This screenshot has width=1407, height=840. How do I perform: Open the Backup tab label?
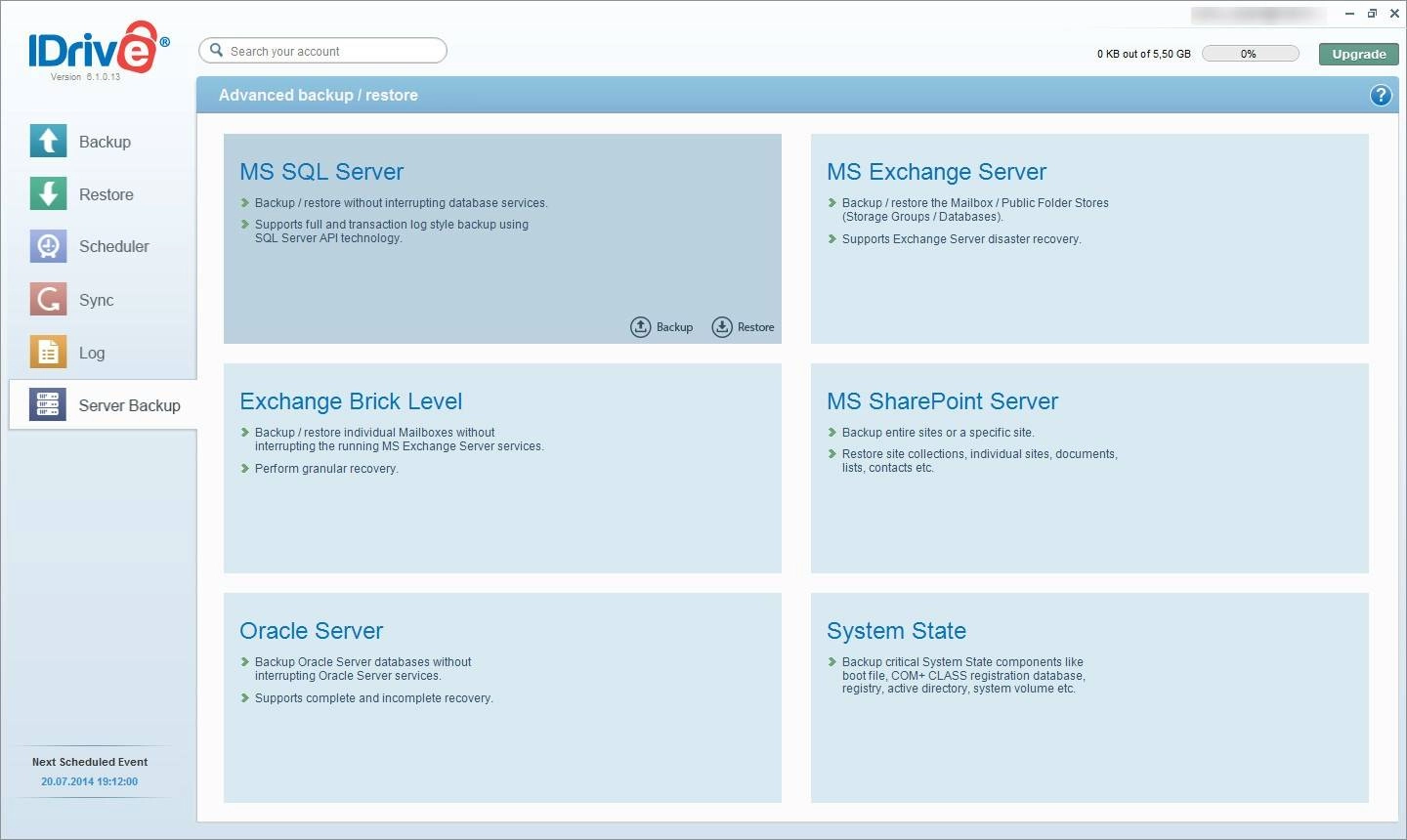(x=105, y=142)
